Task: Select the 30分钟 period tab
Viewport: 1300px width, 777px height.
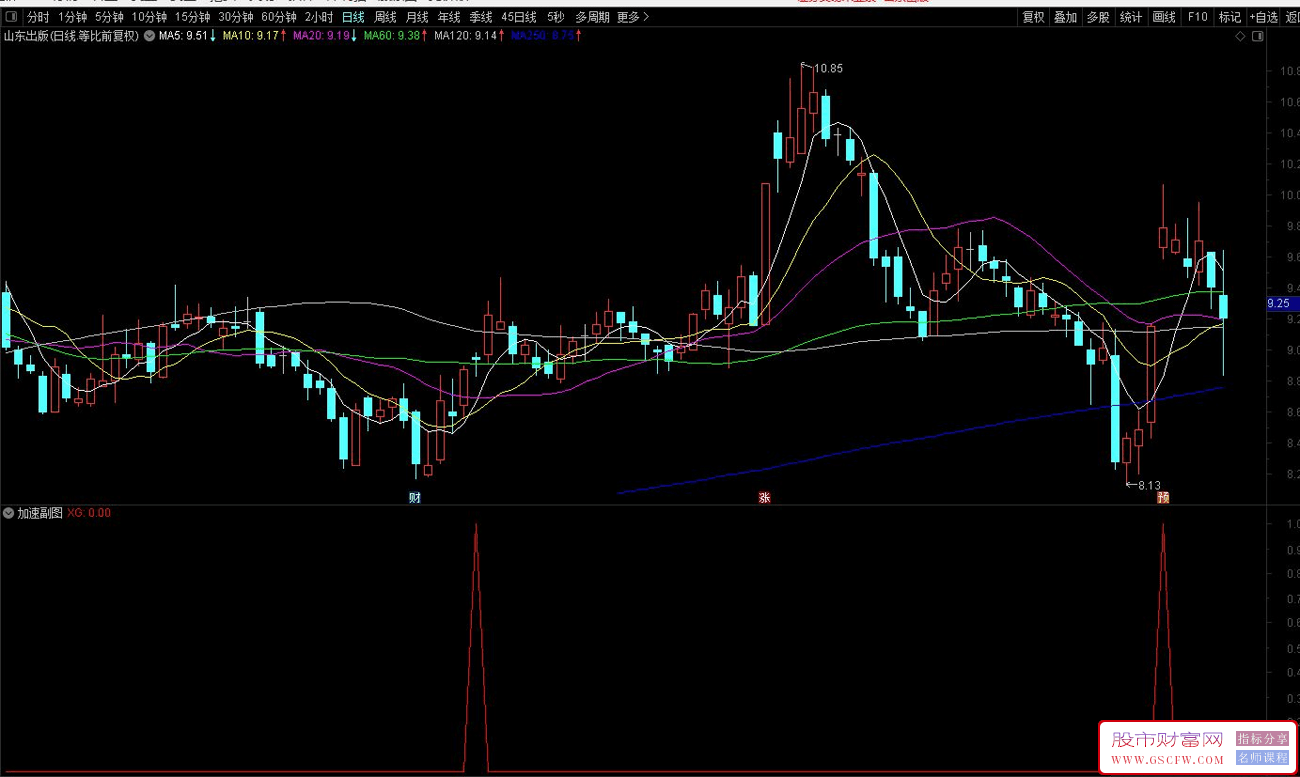Action: 236,17
